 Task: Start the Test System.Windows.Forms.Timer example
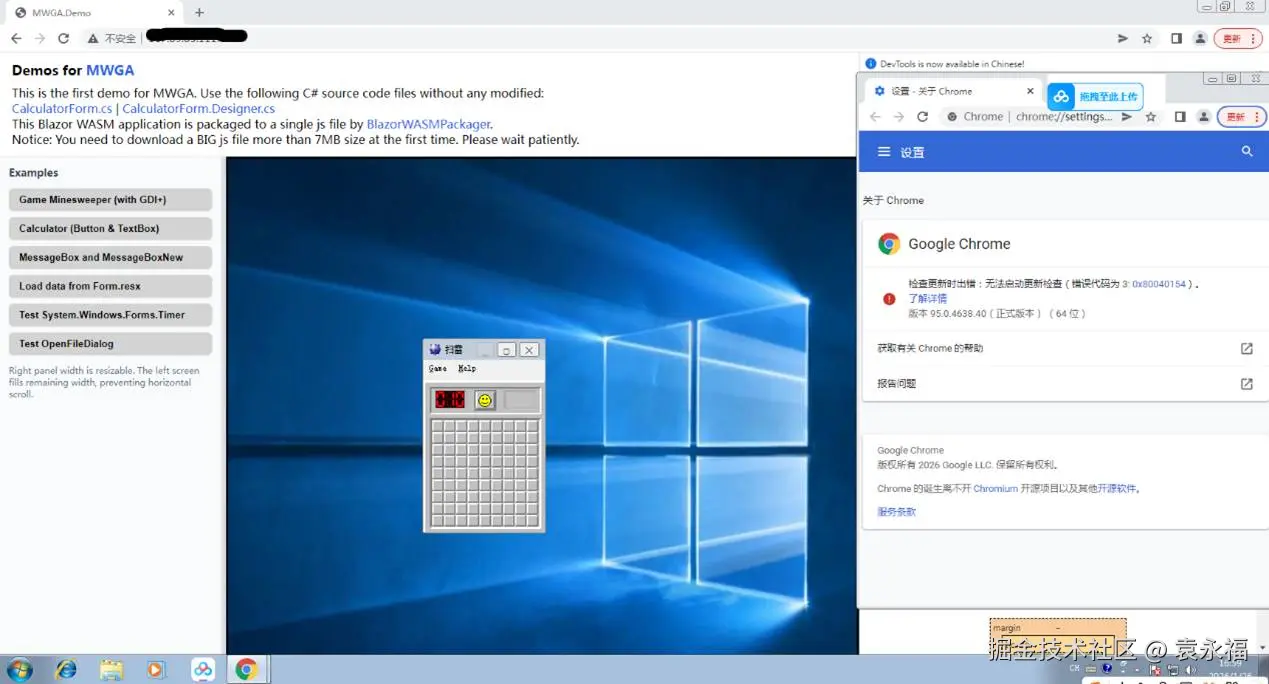(110, 315)
